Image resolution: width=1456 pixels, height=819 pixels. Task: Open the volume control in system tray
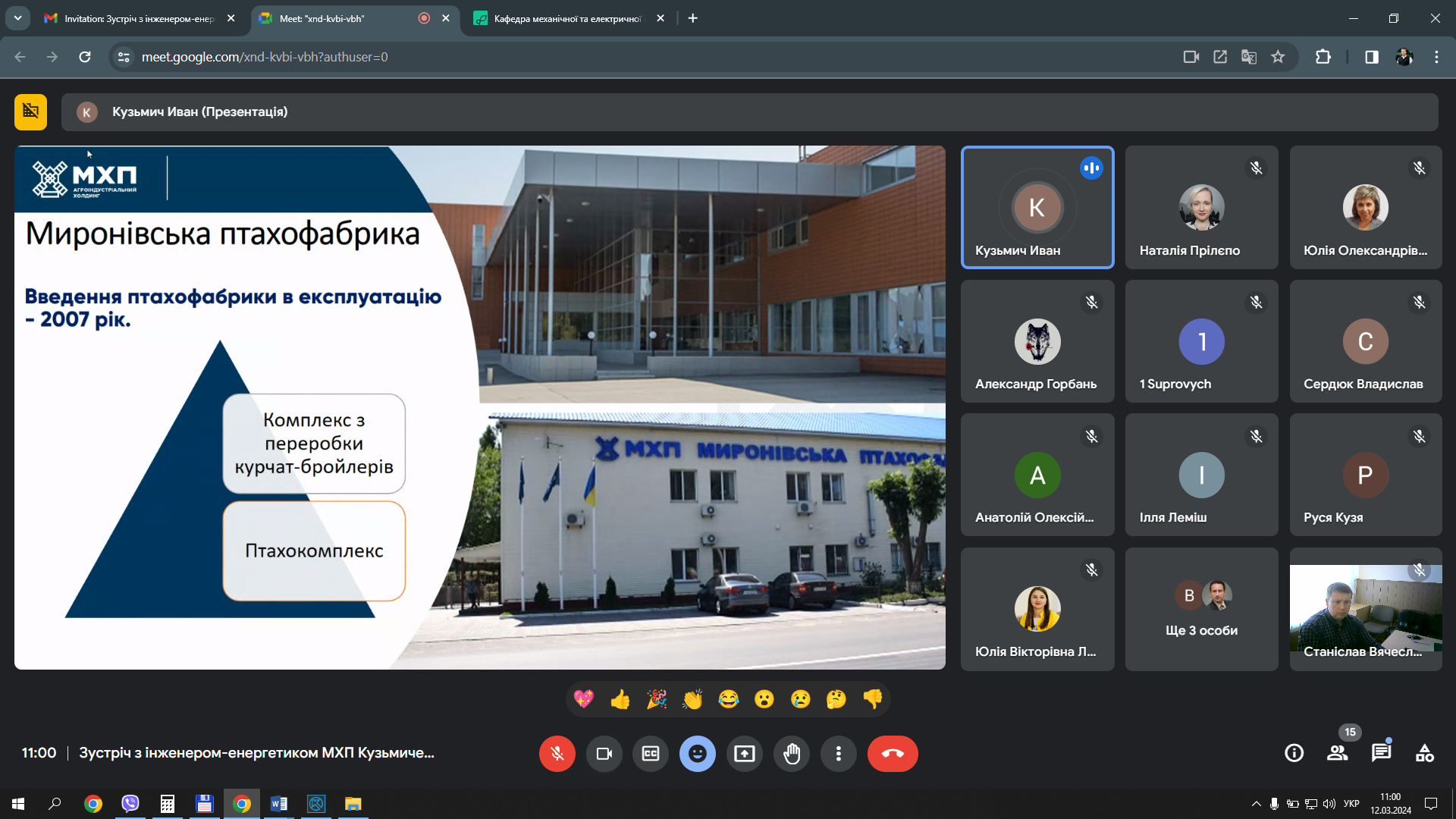pyautogui.click(x=1329, y=804)
